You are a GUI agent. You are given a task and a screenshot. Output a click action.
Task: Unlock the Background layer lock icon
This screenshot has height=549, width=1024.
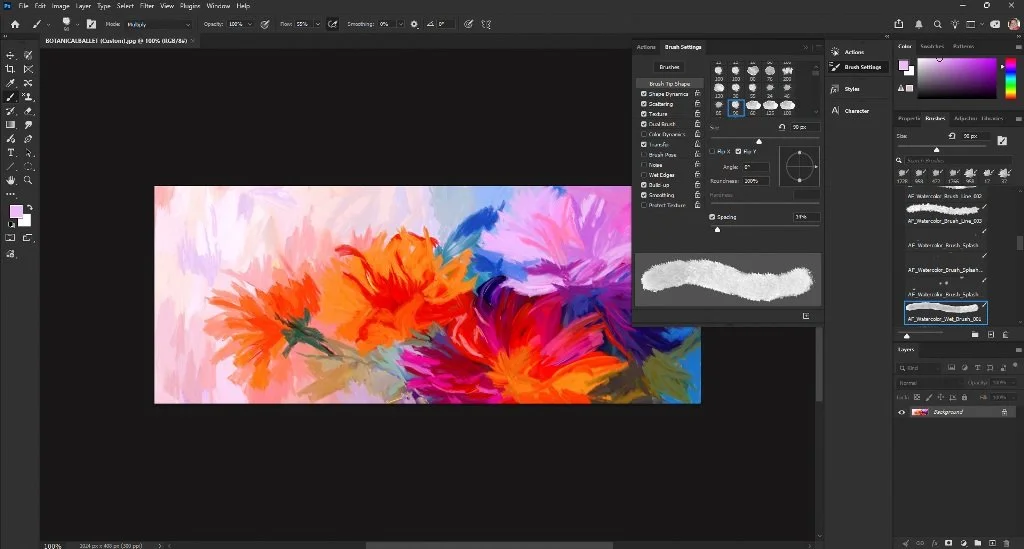1004,413
